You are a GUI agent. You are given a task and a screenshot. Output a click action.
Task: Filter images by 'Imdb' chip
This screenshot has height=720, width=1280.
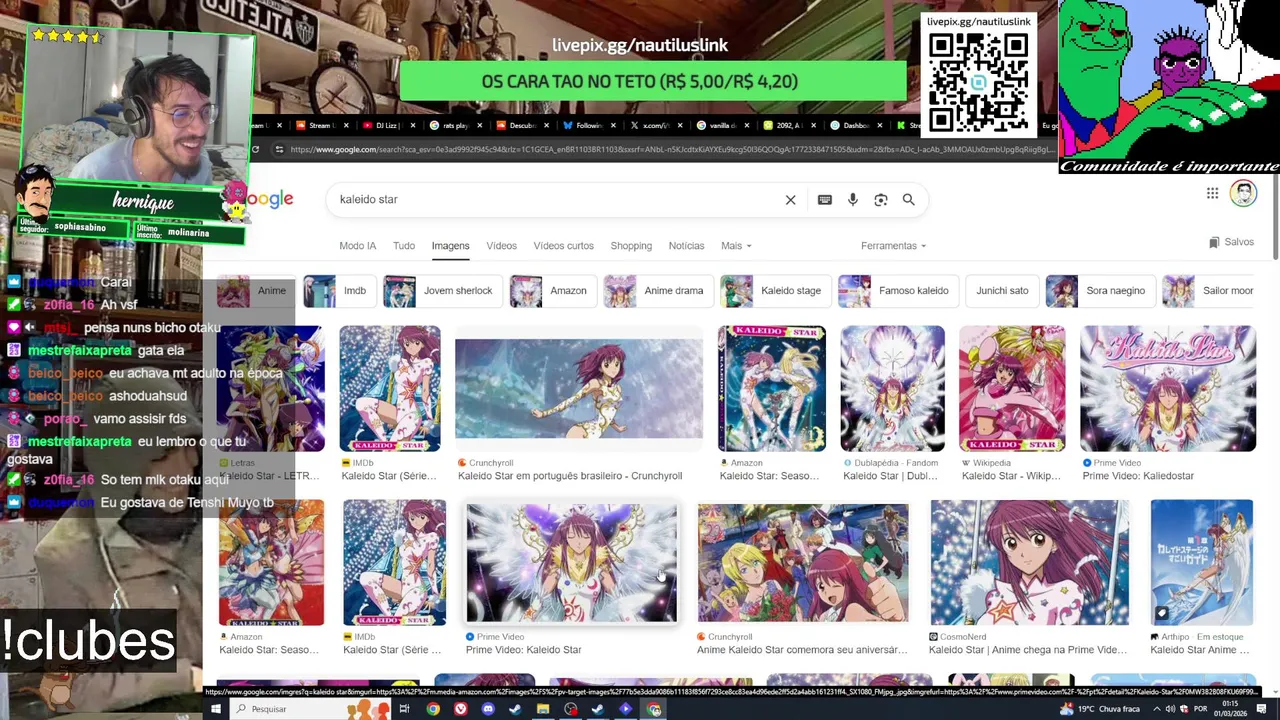click(x=340, y=291)
